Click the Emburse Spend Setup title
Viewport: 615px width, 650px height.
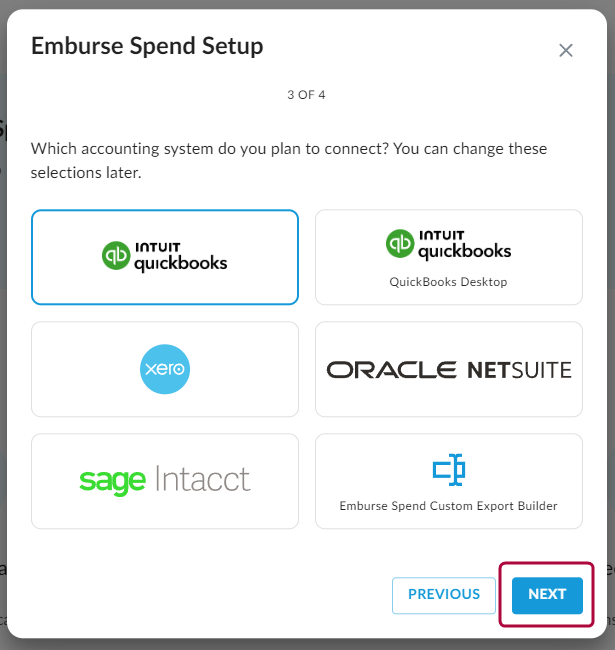(x=147, y=46)
